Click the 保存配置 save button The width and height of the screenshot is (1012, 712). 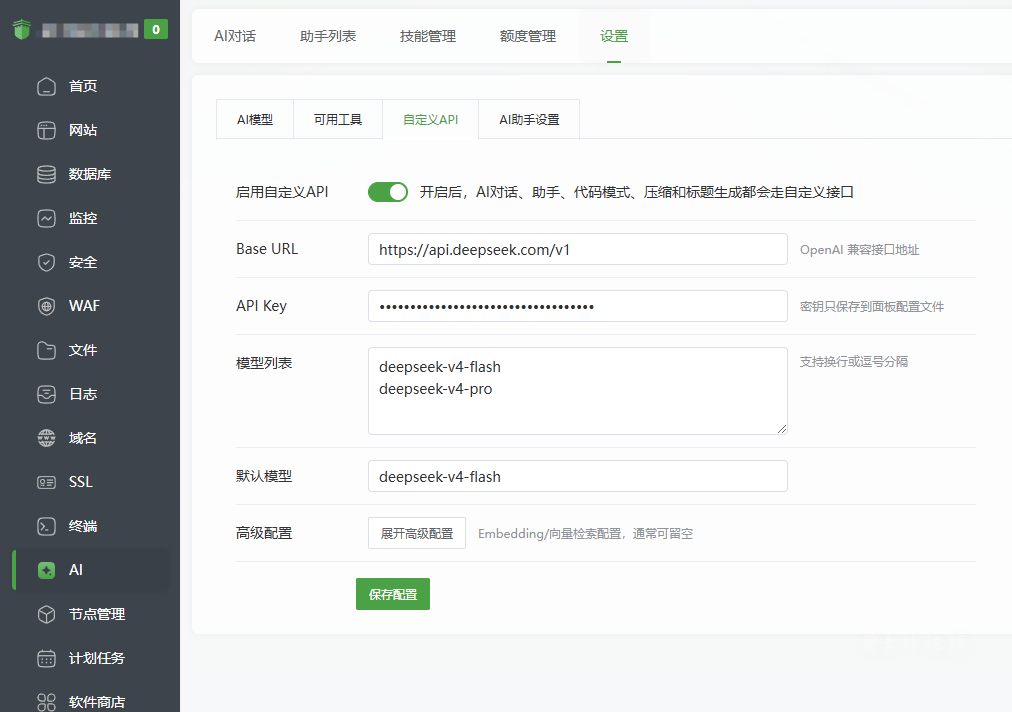[393, 594]
